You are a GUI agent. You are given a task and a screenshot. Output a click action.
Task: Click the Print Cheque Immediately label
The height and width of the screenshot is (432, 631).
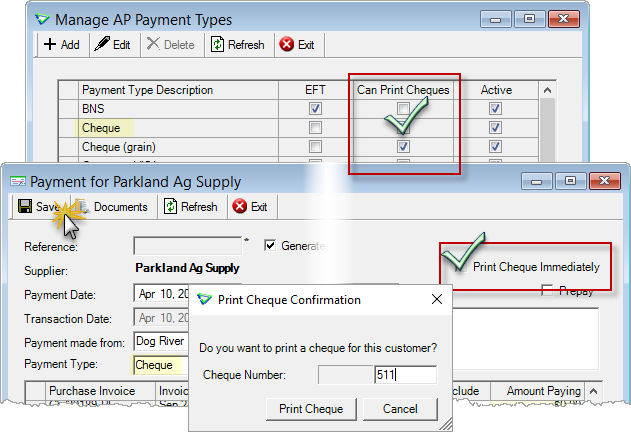(536, 267)
